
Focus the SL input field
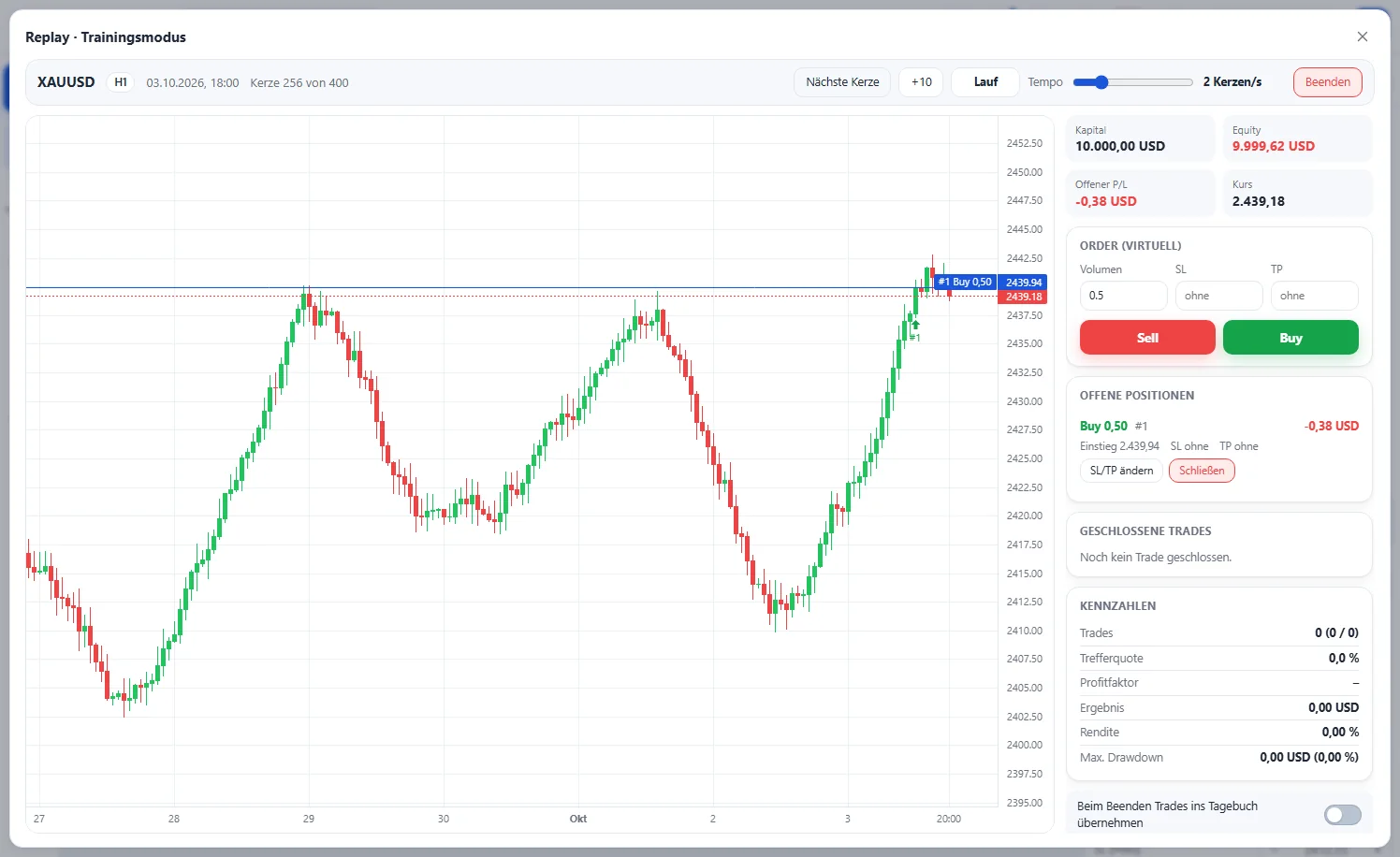click(1218, 296)
